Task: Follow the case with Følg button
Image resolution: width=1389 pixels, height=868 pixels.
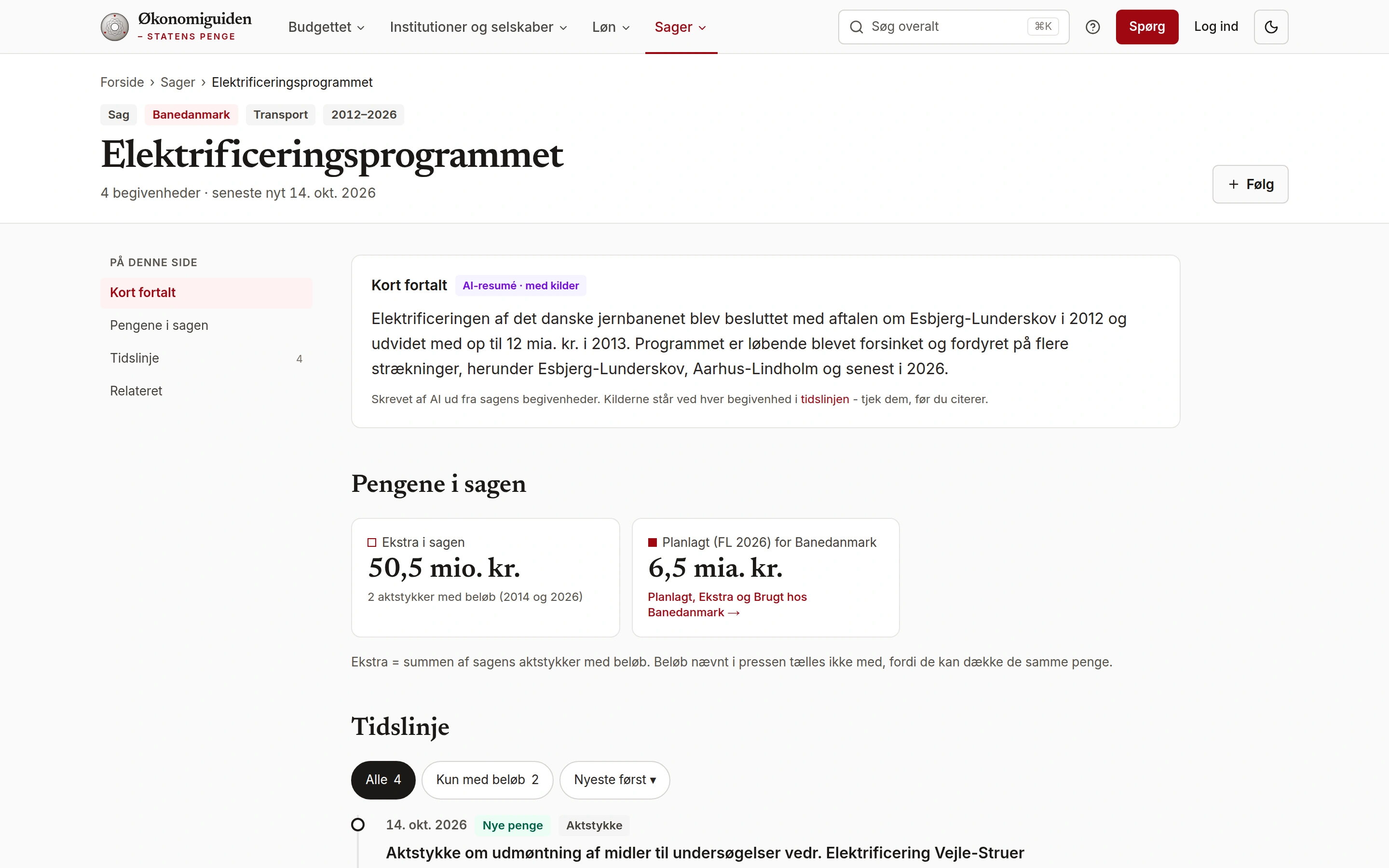Action: point(1250,184)
